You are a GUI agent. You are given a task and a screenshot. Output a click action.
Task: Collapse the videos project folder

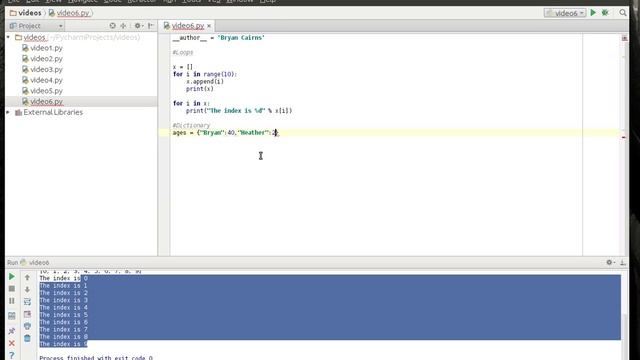tap(9, 37)
